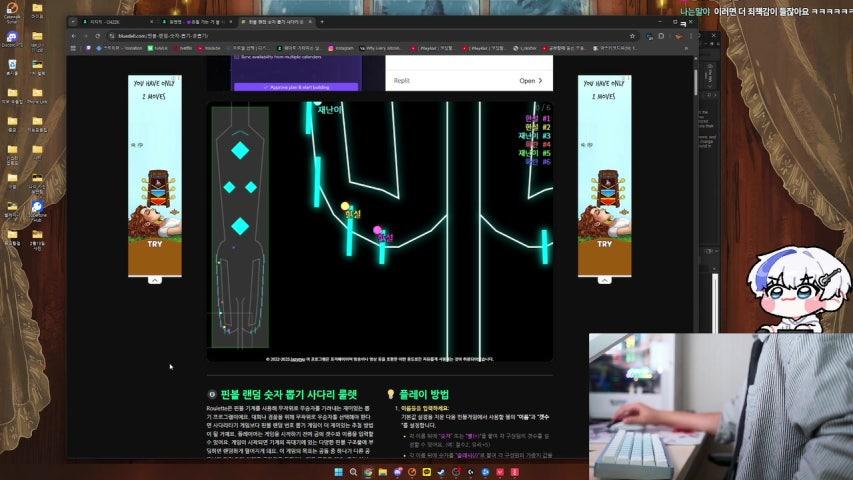Viewport: 853px width, 480px height.
Task: Click the TRY button on left ad
Action: point(154,243)
